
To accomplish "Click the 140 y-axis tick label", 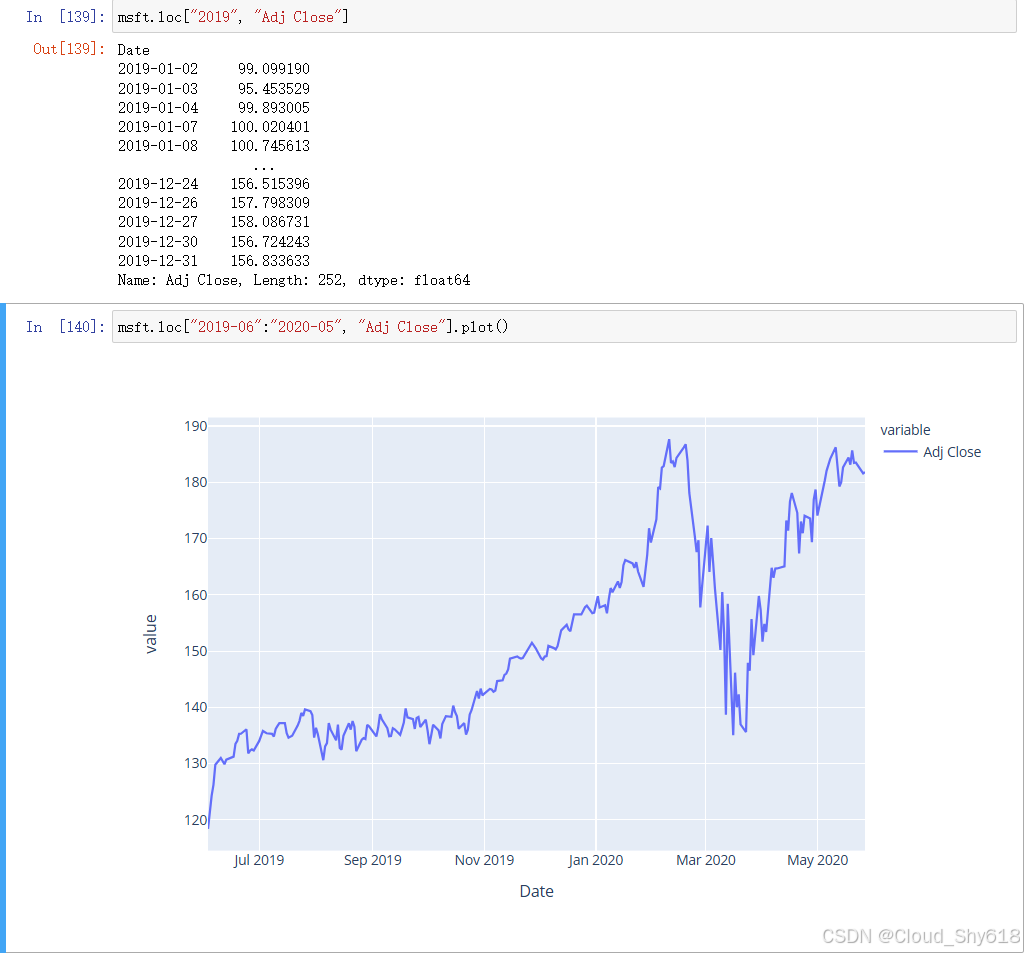I will tap(195, 707).
